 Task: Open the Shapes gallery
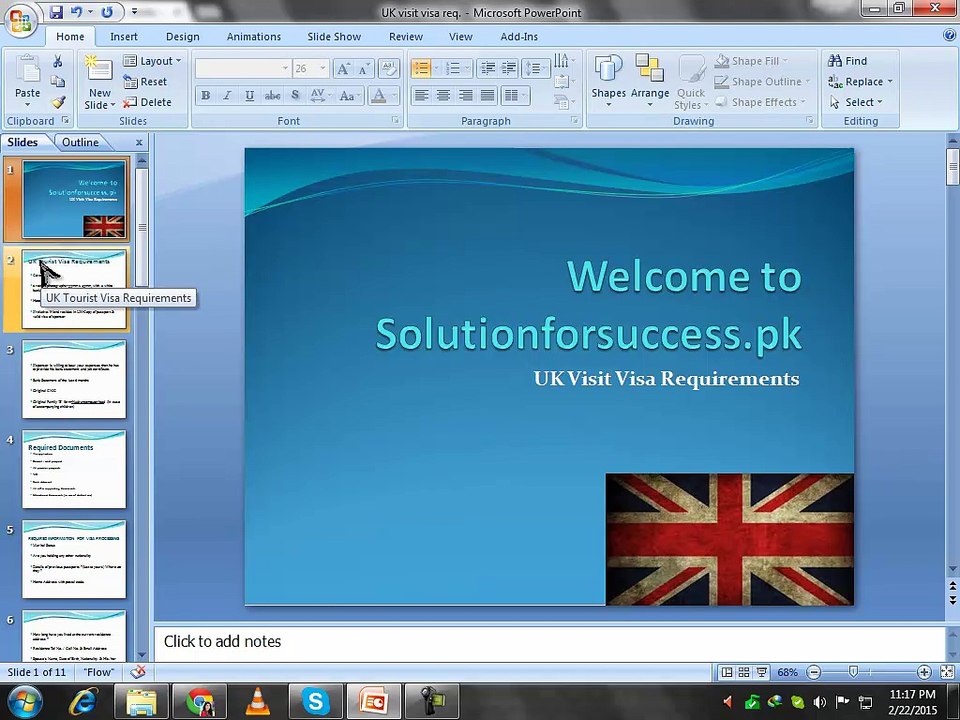(608, 81)
